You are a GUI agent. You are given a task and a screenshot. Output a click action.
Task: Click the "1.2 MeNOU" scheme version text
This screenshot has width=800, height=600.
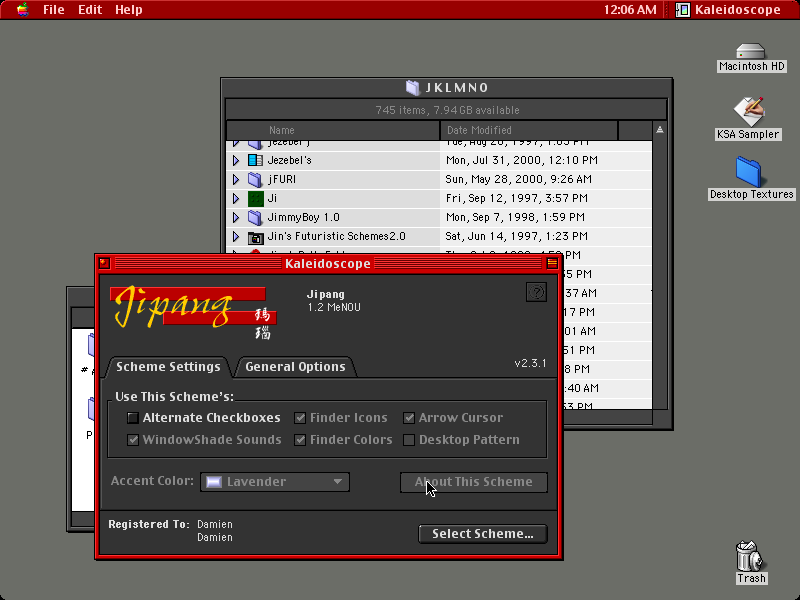[334, 307]
